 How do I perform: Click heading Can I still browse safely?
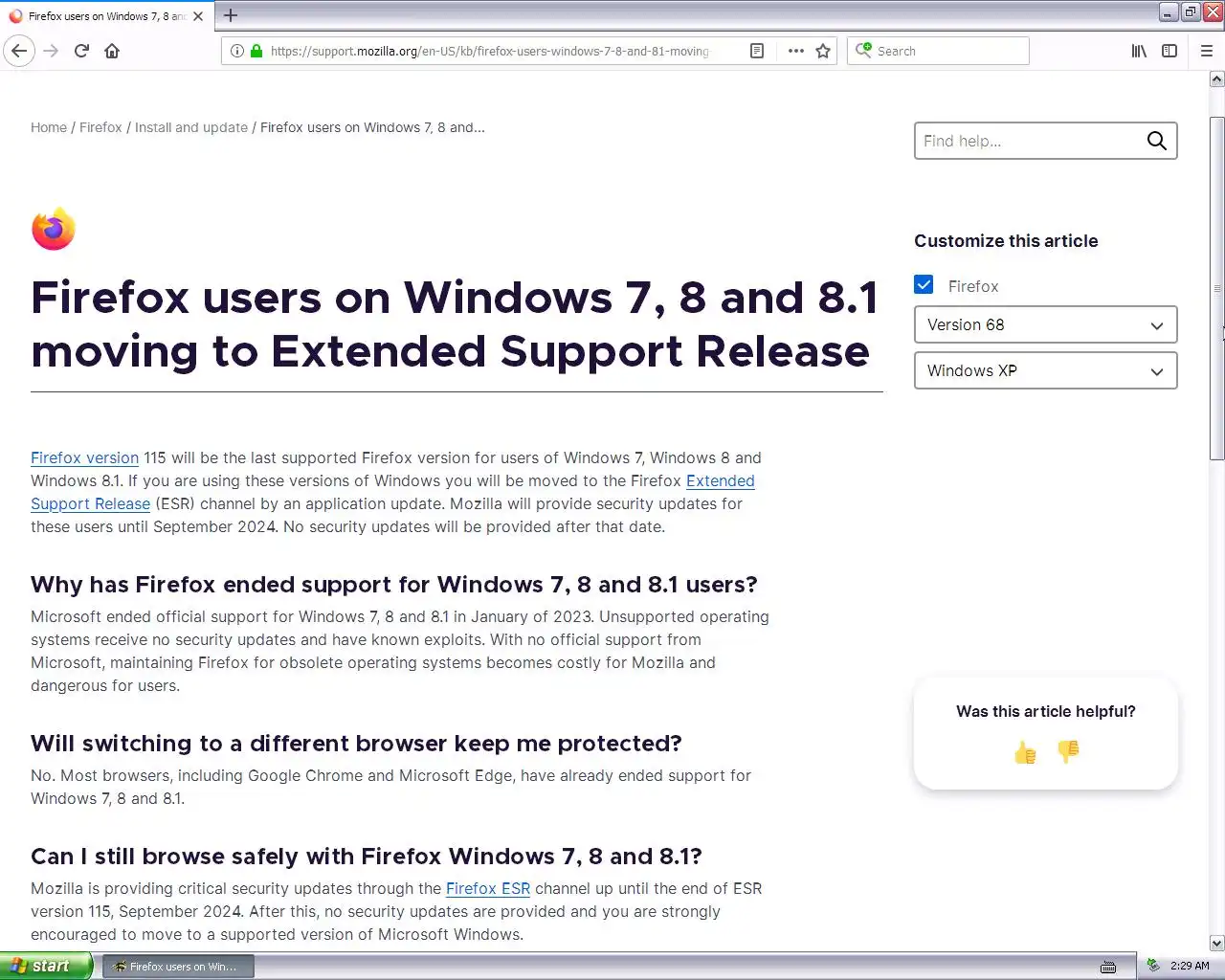click(x=367, y=857)
